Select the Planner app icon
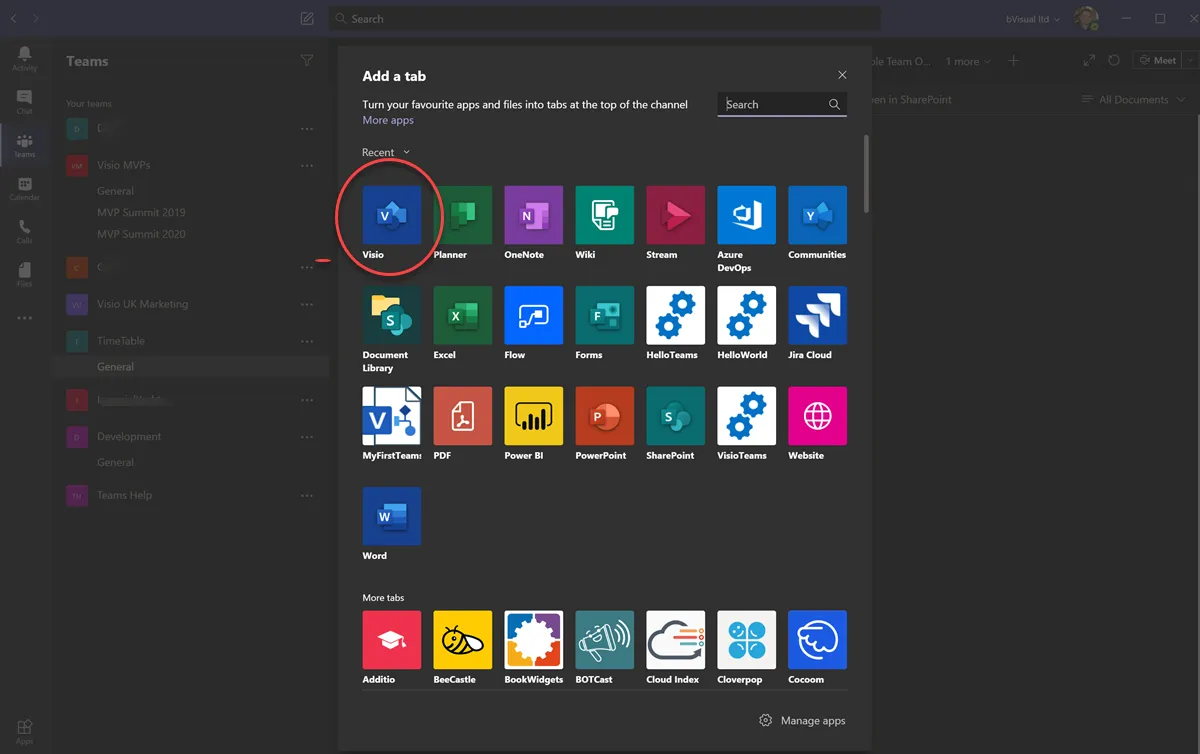Image resolution: width=1200 pixels, height=754 pixels. pos(462,215)
